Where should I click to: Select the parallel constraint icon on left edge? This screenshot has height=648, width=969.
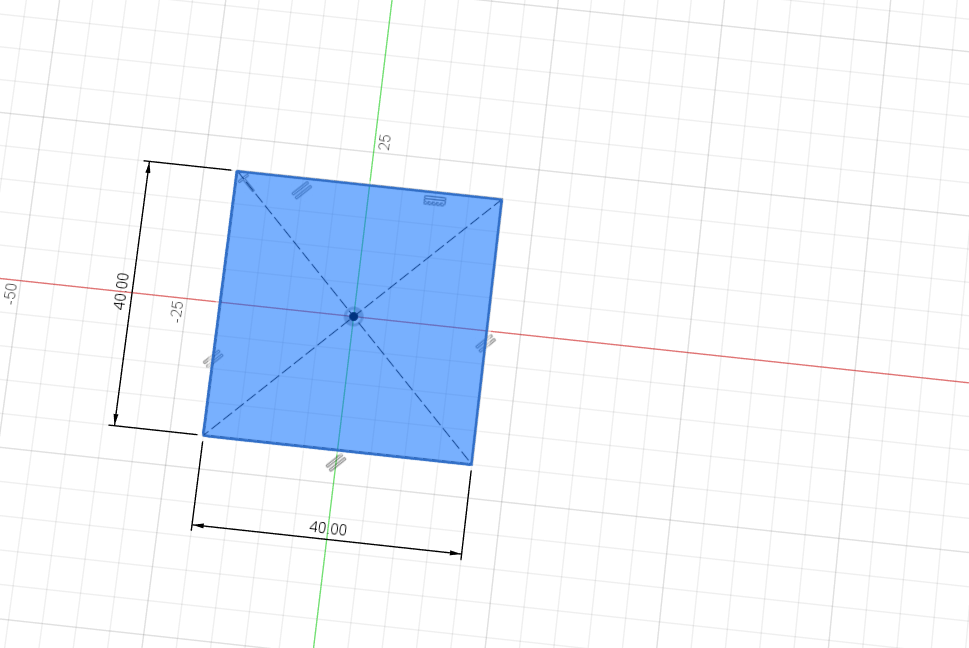tap(213, 359)
